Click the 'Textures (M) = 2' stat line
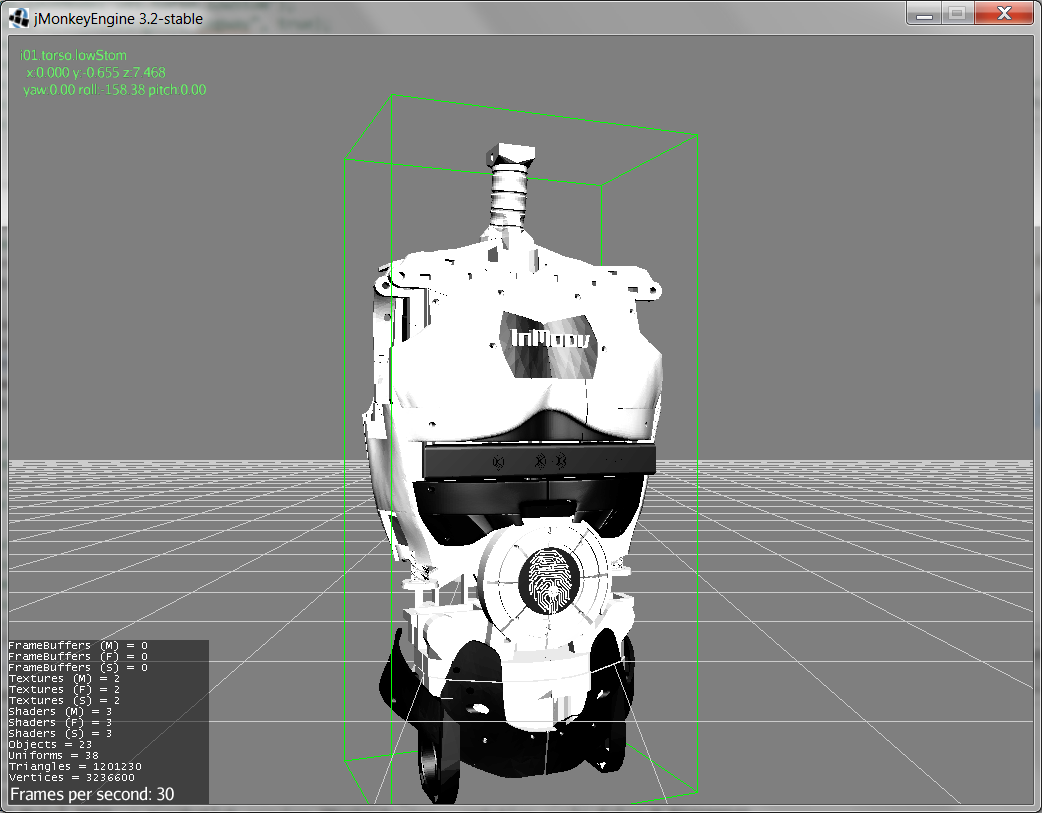This screenshot has height=813, width=1042. [x=64, y=678]
